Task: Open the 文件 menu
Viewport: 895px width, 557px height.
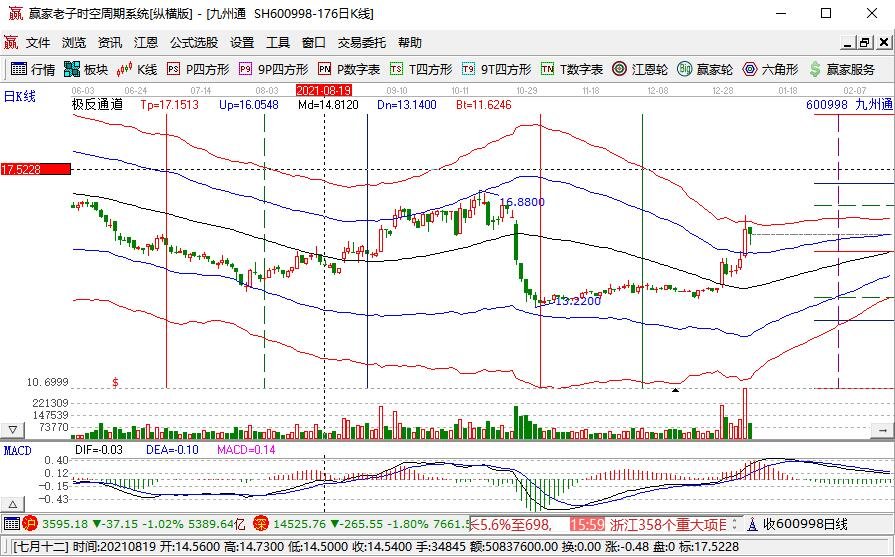Action: click(38, 43)
